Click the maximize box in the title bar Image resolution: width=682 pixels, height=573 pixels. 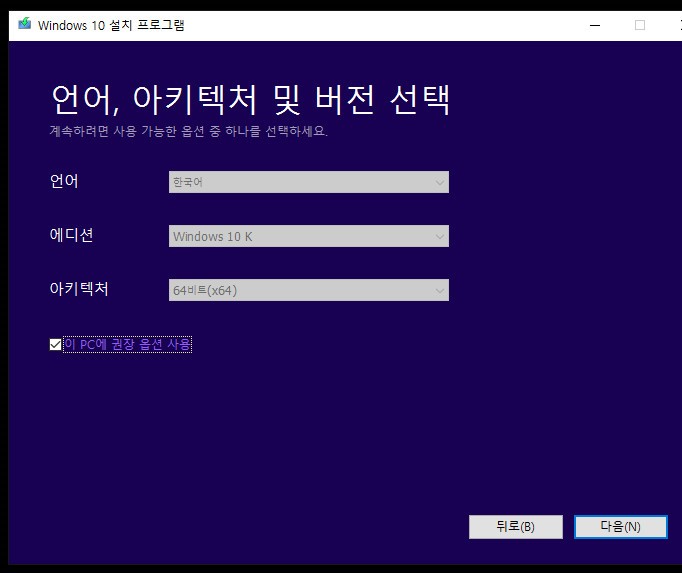pos(640,25)
